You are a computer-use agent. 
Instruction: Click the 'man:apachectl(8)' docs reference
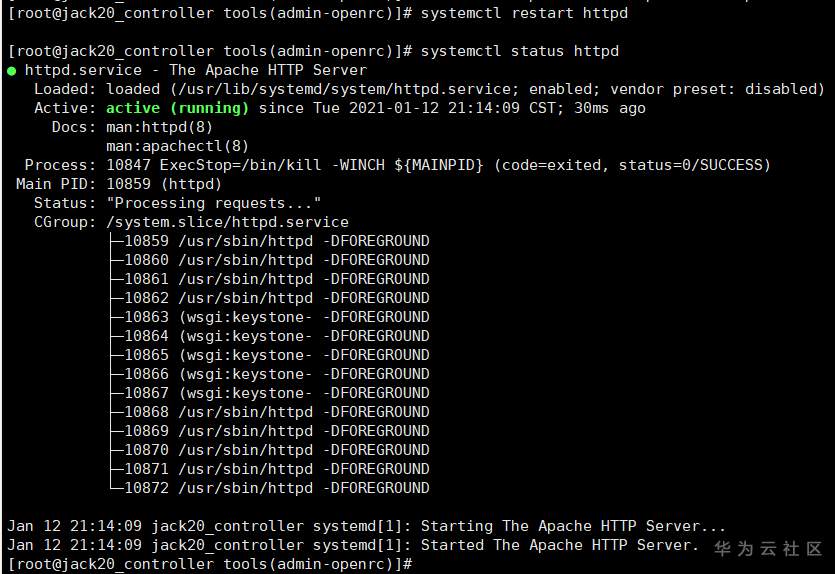(177, 146)
